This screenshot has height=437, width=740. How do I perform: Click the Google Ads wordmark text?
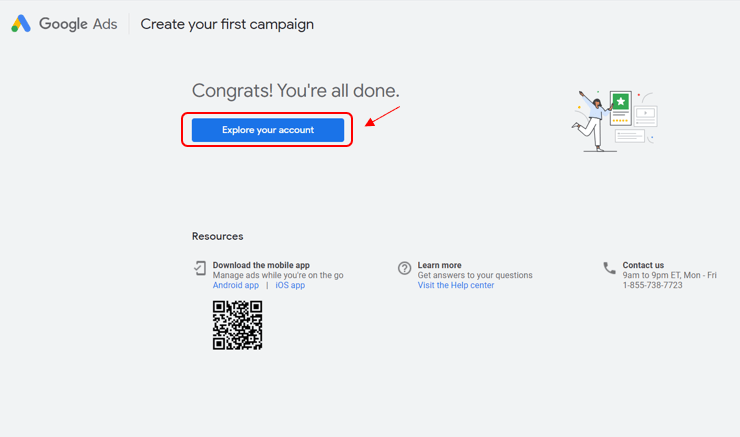pyautogui.click(x=78, y=24)
